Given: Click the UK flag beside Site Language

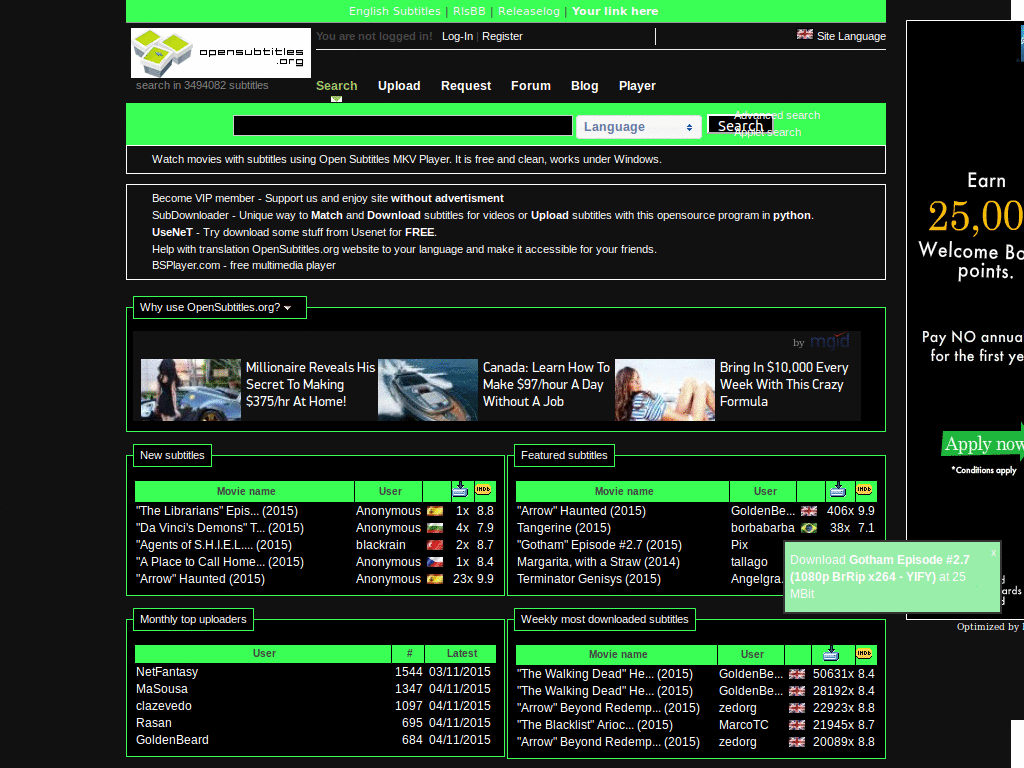Looking at the screenshot, I should 805,35.
